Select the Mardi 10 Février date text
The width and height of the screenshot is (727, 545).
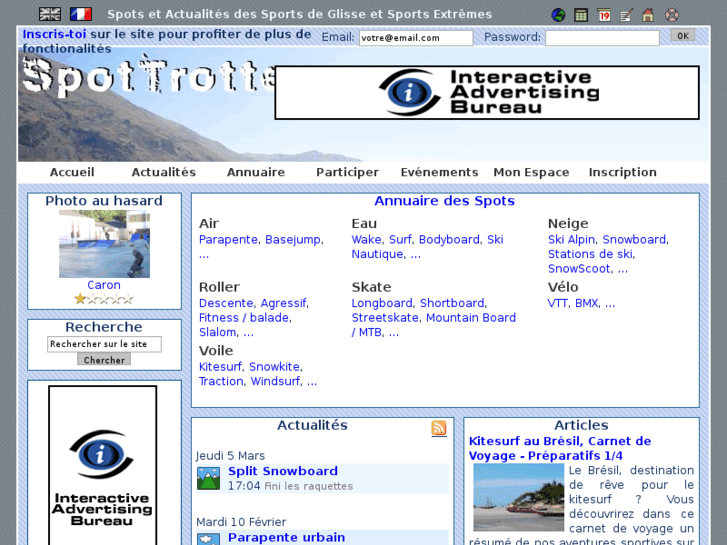(241, 522)
